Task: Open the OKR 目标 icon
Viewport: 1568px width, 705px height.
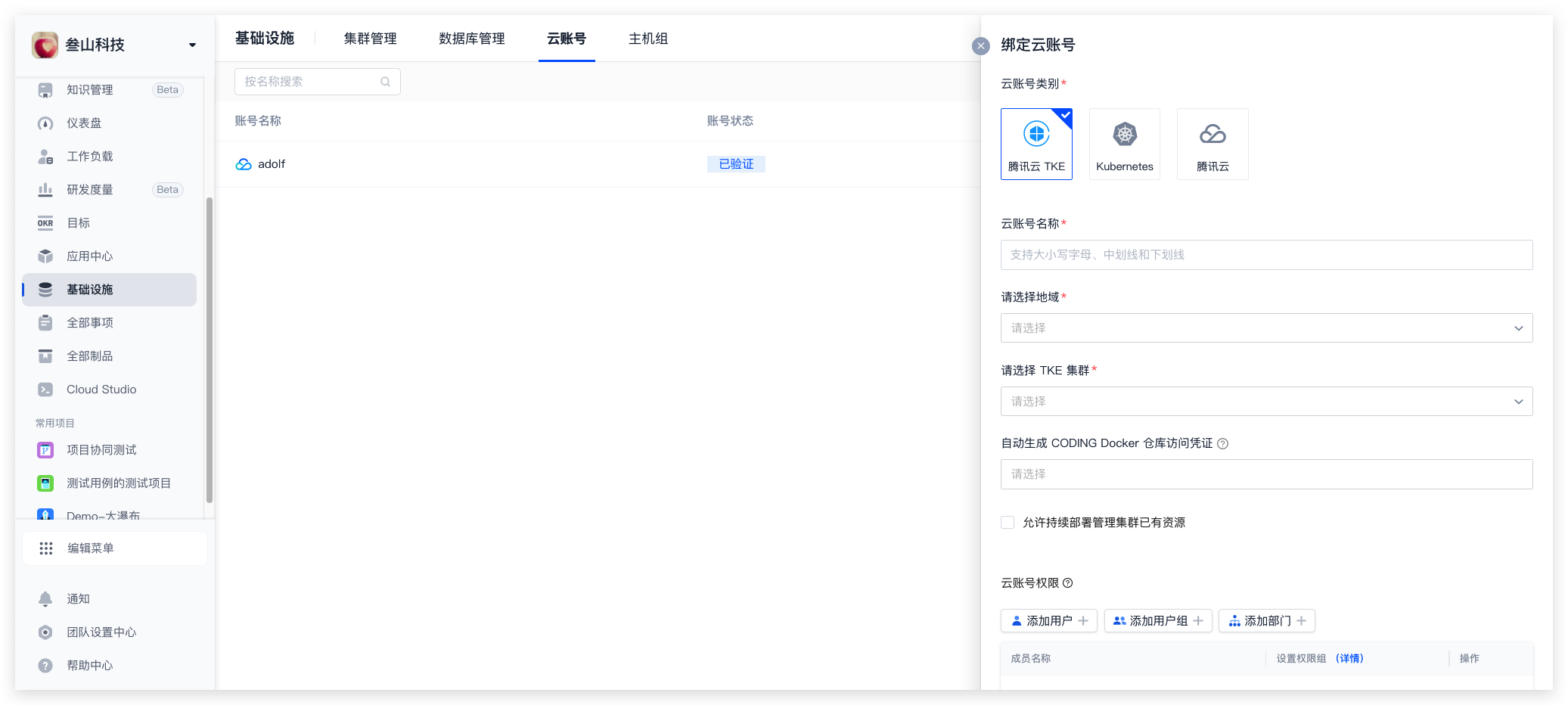Action: coord(45,223)
